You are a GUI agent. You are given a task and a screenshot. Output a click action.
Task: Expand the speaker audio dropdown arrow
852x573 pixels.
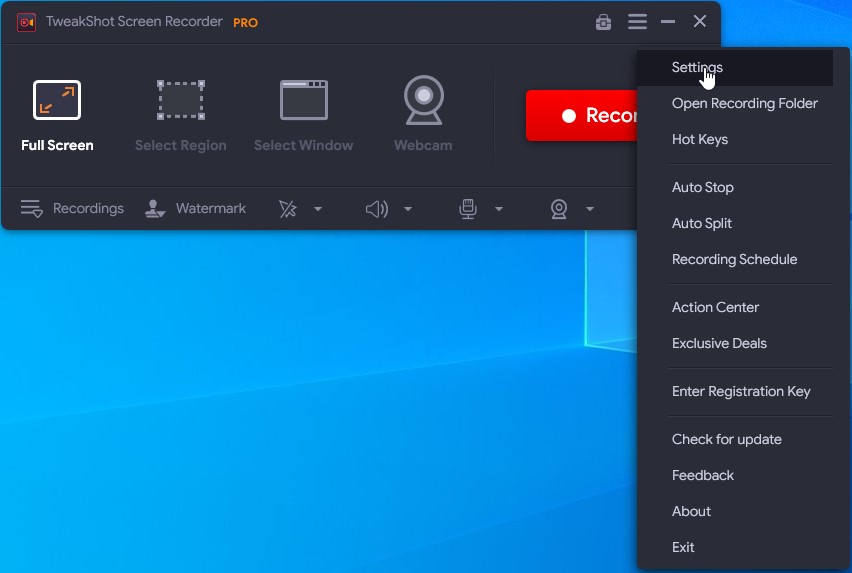(x=408, y=209)
